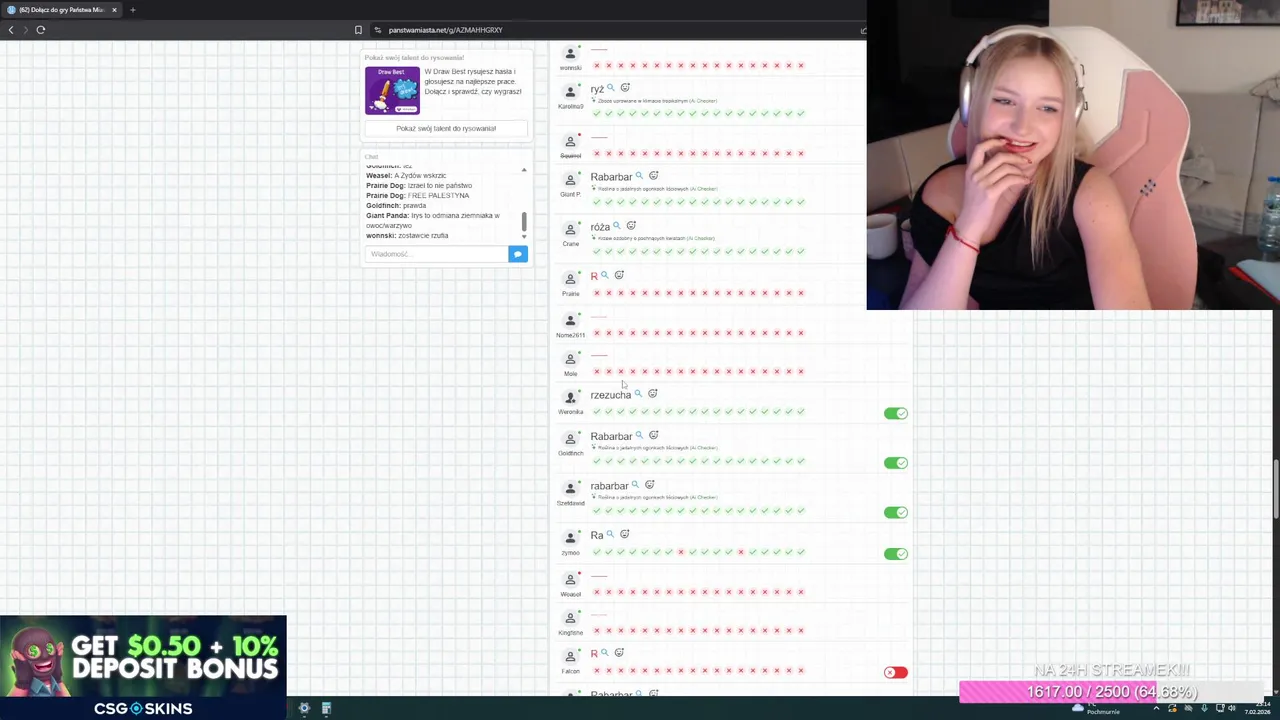Toggle vote for Goldfinch's Rabarbar

tap(896, 463)
